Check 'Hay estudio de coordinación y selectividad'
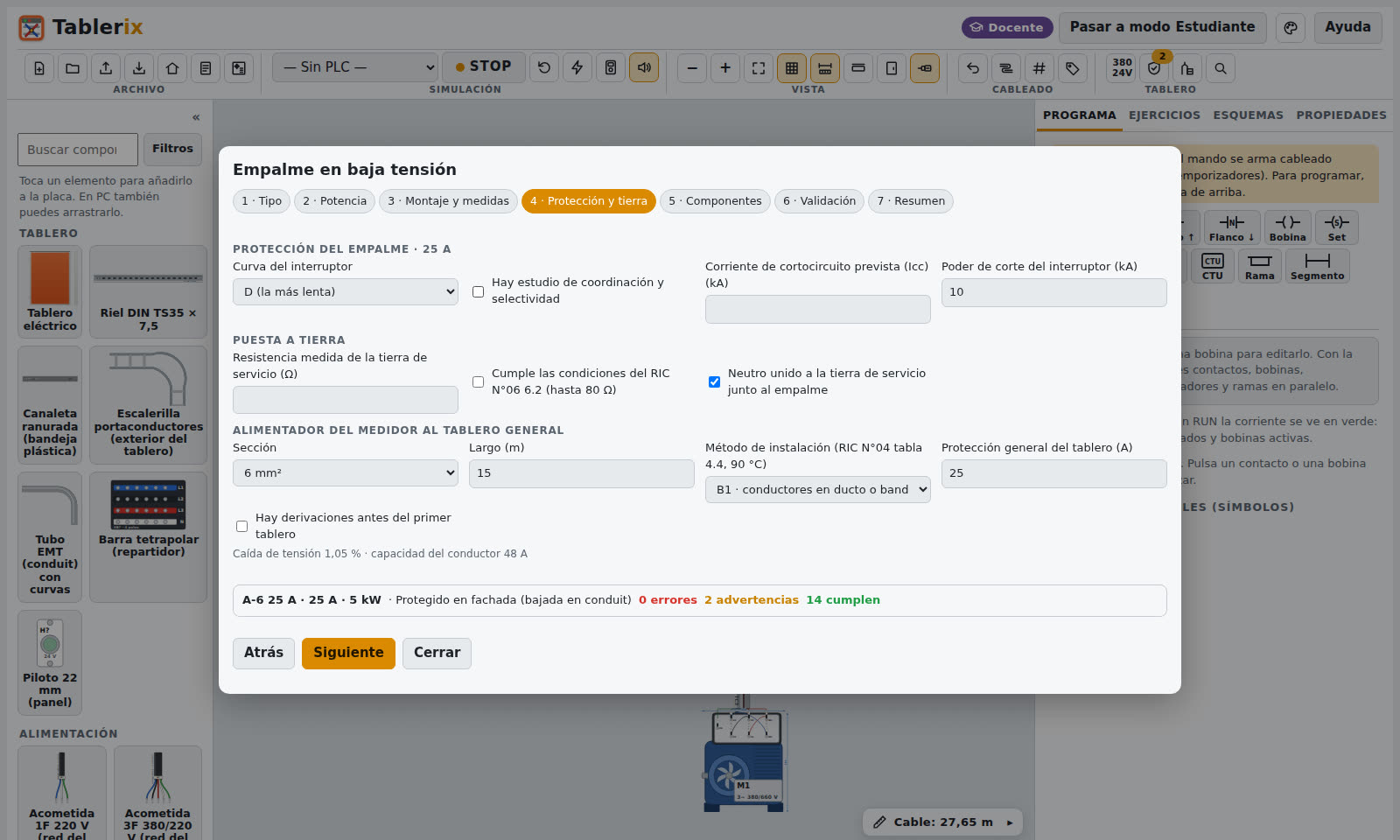This screenshot has width=1400, height=840. click(478, 291)
